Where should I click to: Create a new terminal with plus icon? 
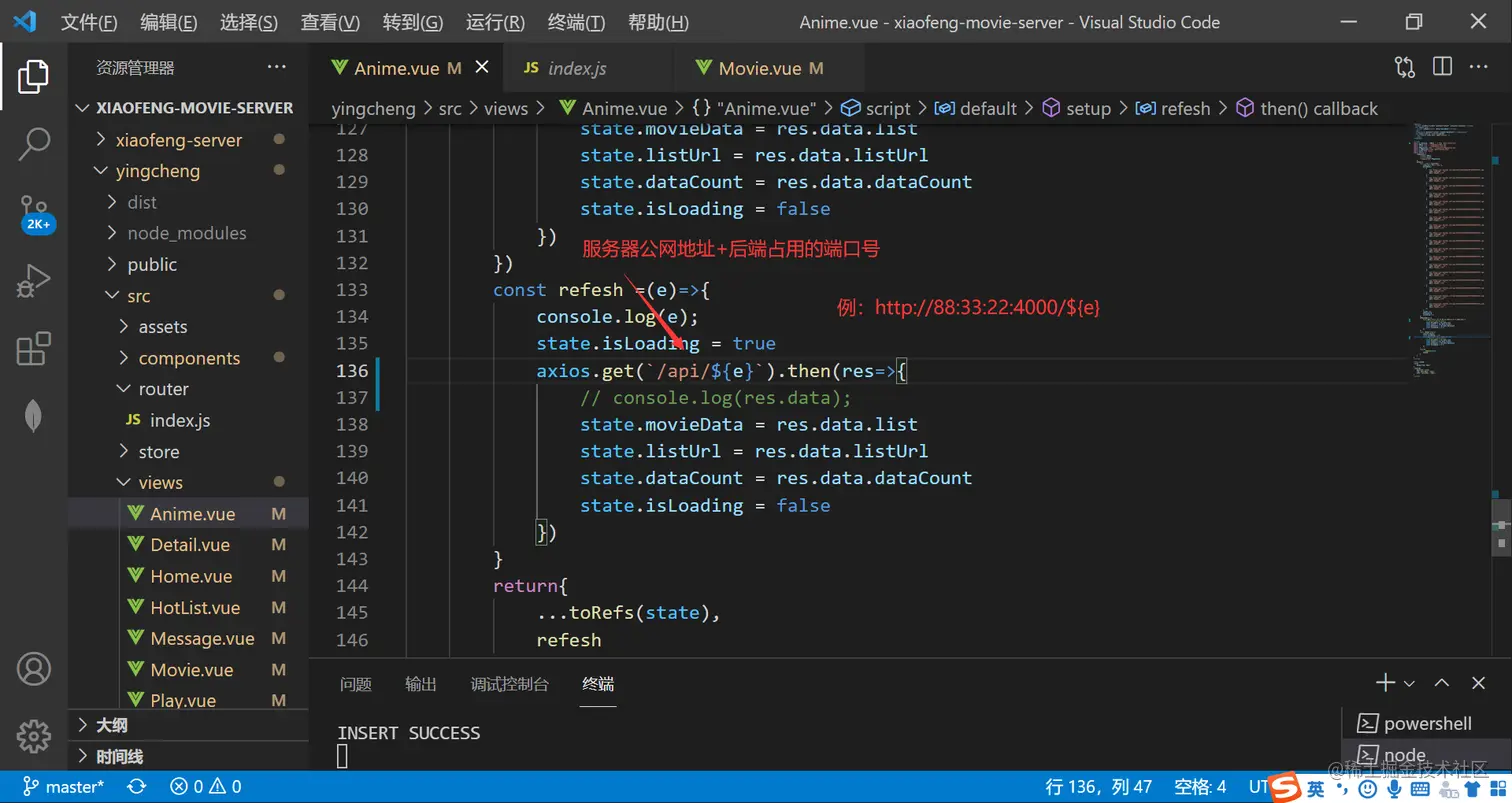[1385, 683]
